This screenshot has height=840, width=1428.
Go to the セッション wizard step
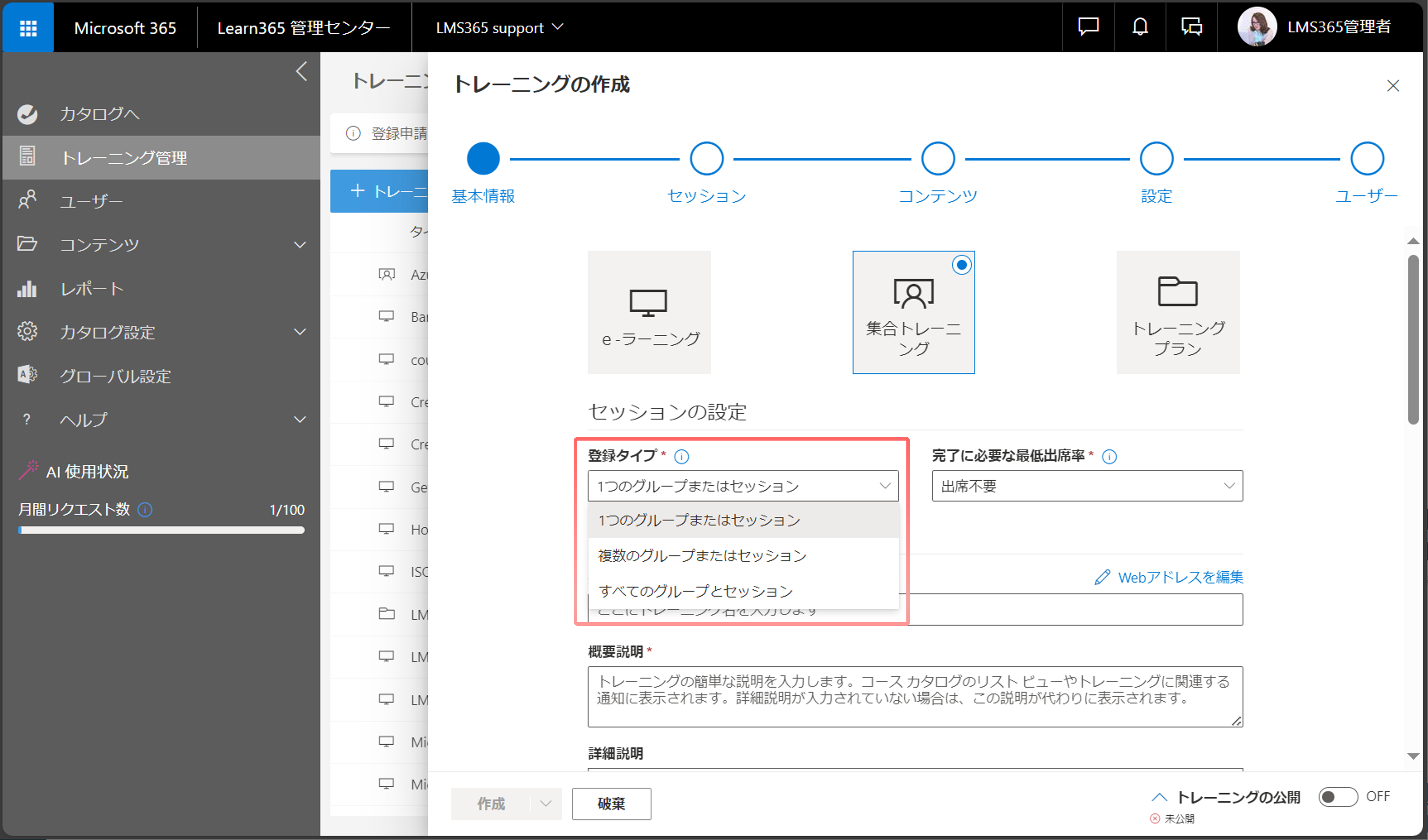click(x=707, y=159)
